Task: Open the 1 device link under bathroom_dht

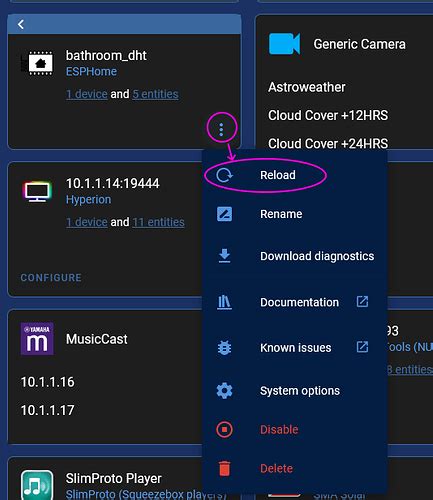Action: click(87, 94)
